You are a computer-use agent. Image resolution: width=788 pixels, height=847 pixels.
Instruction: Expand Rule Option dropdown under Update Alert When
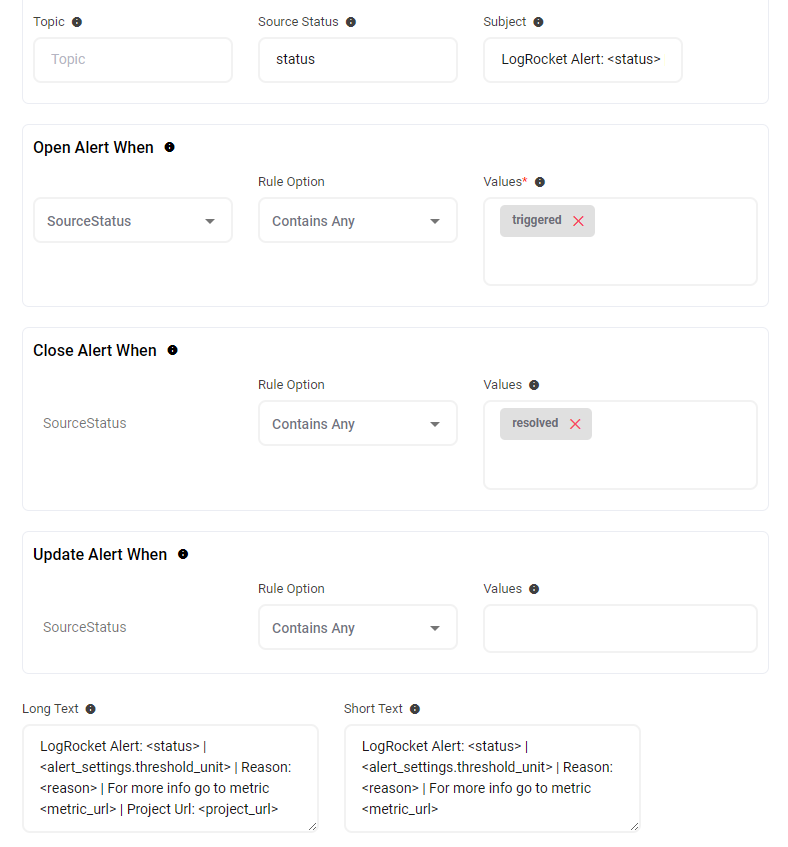tap(357, 628)
